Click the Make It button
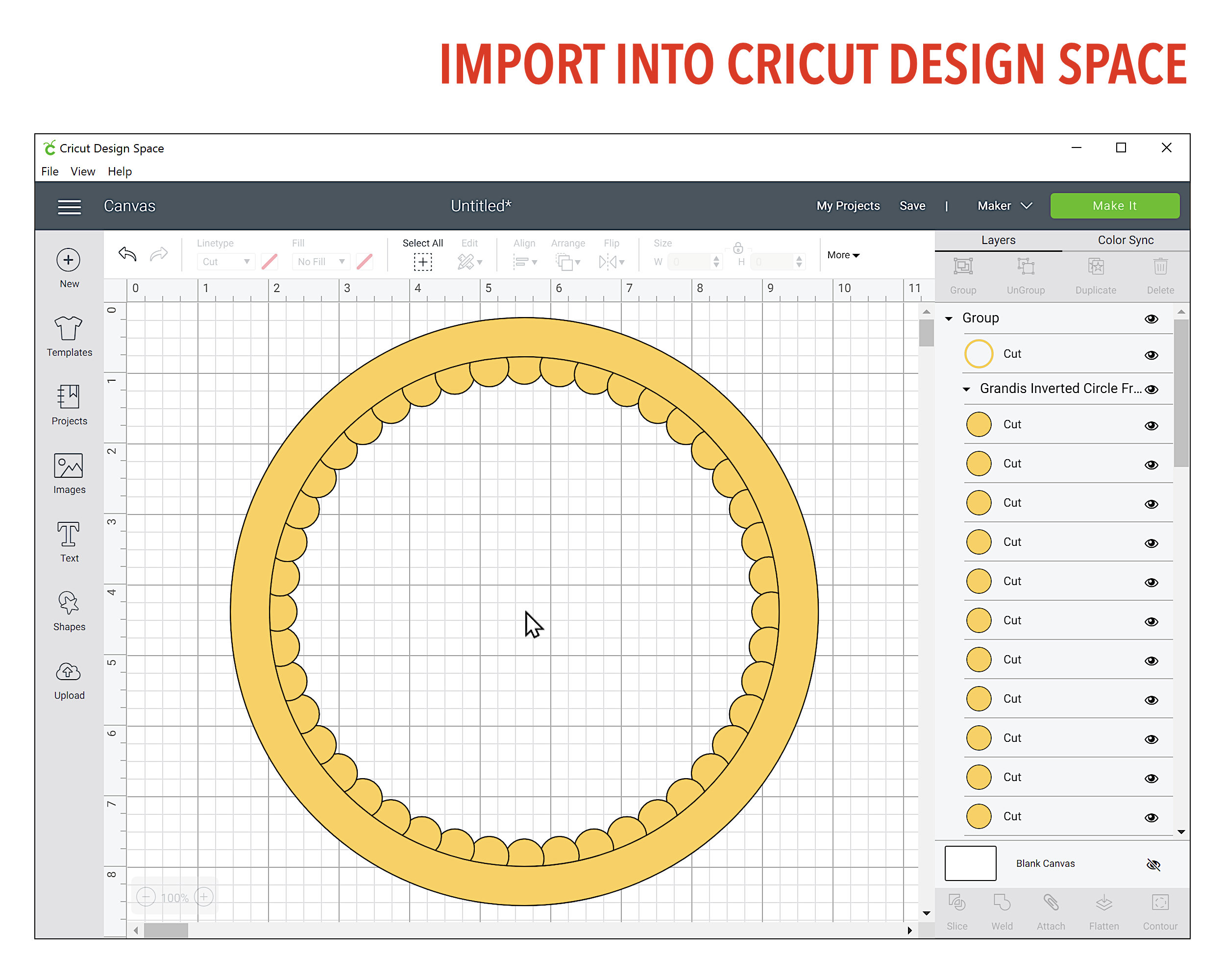 pyautogui.click(x=1114, y=206)
